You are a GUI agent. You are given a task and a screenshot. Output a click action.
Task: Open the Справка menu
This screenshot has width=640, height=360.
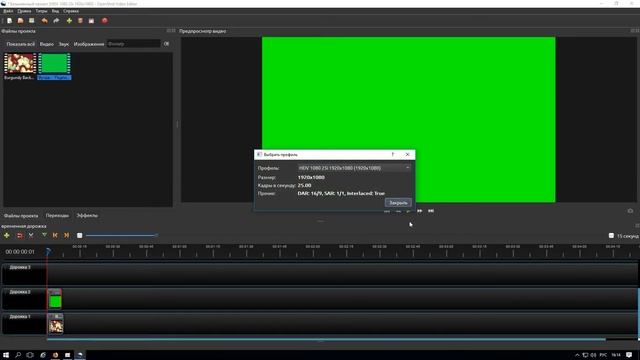tap(71, 11)
